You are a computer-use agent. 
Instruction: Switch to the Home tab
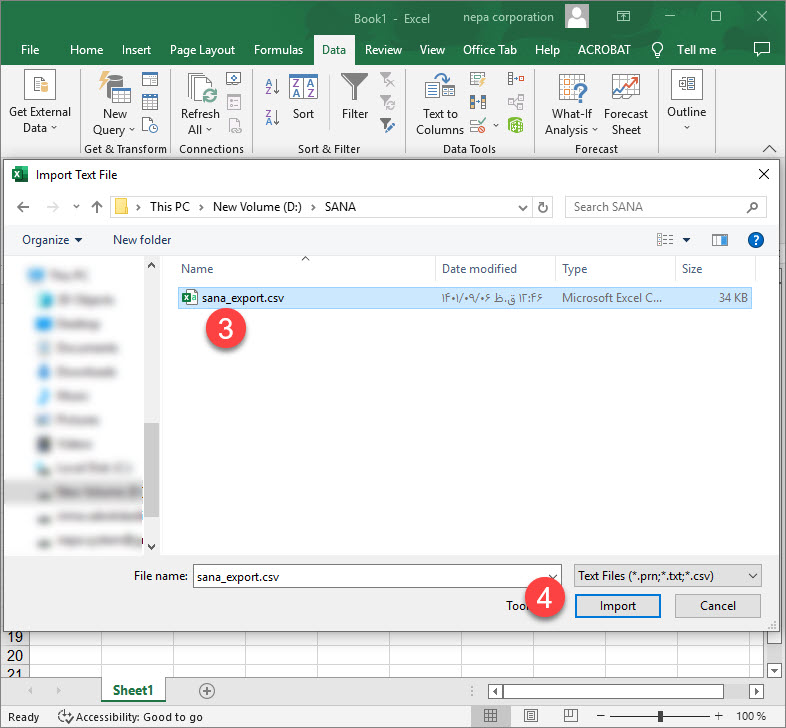[x=86, y=50]
